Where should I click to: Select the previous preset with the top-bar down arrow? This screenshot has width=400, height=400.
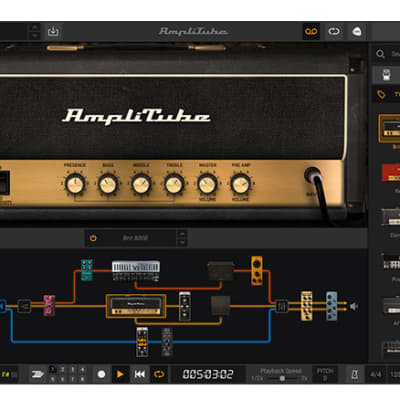(x=35, y=36)
